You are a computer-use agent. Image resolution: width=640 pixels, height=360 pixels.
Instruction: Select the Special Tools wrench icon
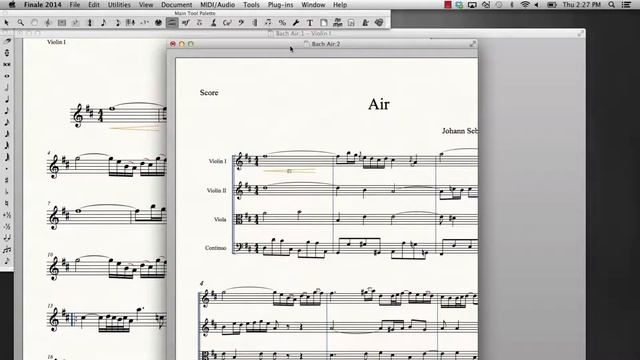[296, 22]
